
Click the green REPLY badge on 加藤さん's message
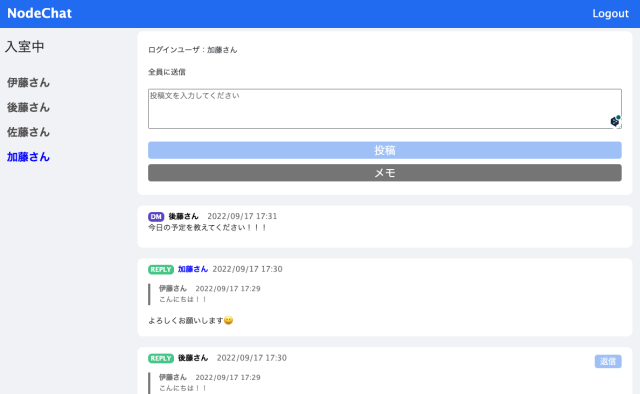tap(161, 269)
